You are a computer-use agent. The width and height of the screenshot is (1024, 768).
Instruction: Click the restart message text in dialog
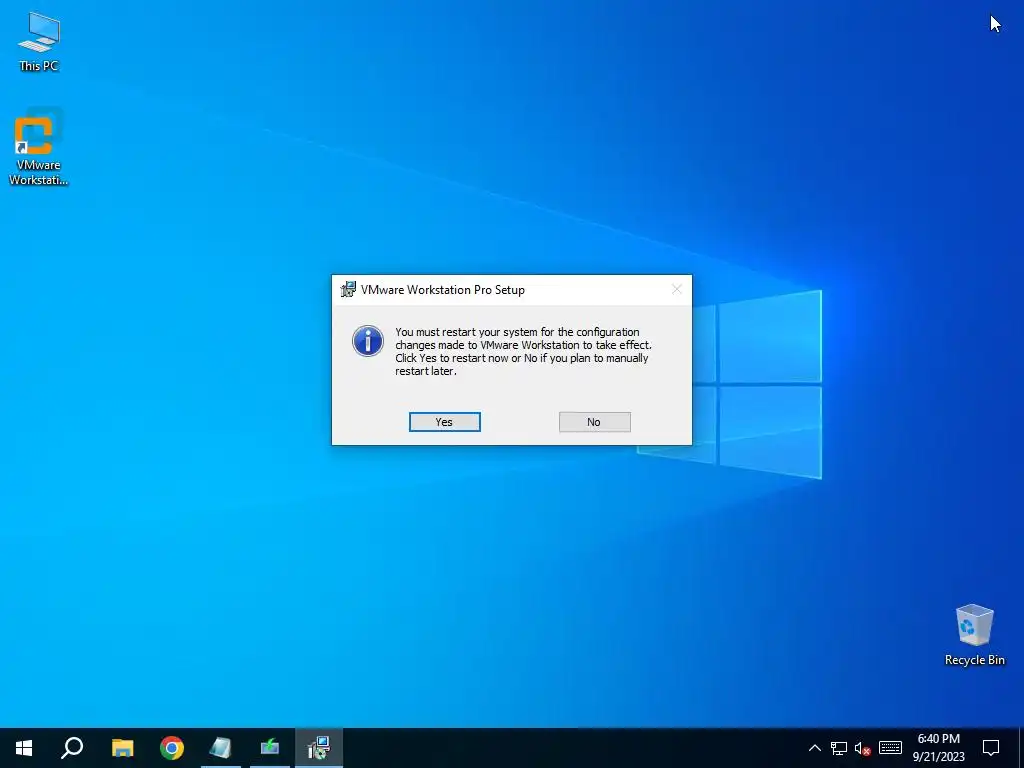[523, 351]
